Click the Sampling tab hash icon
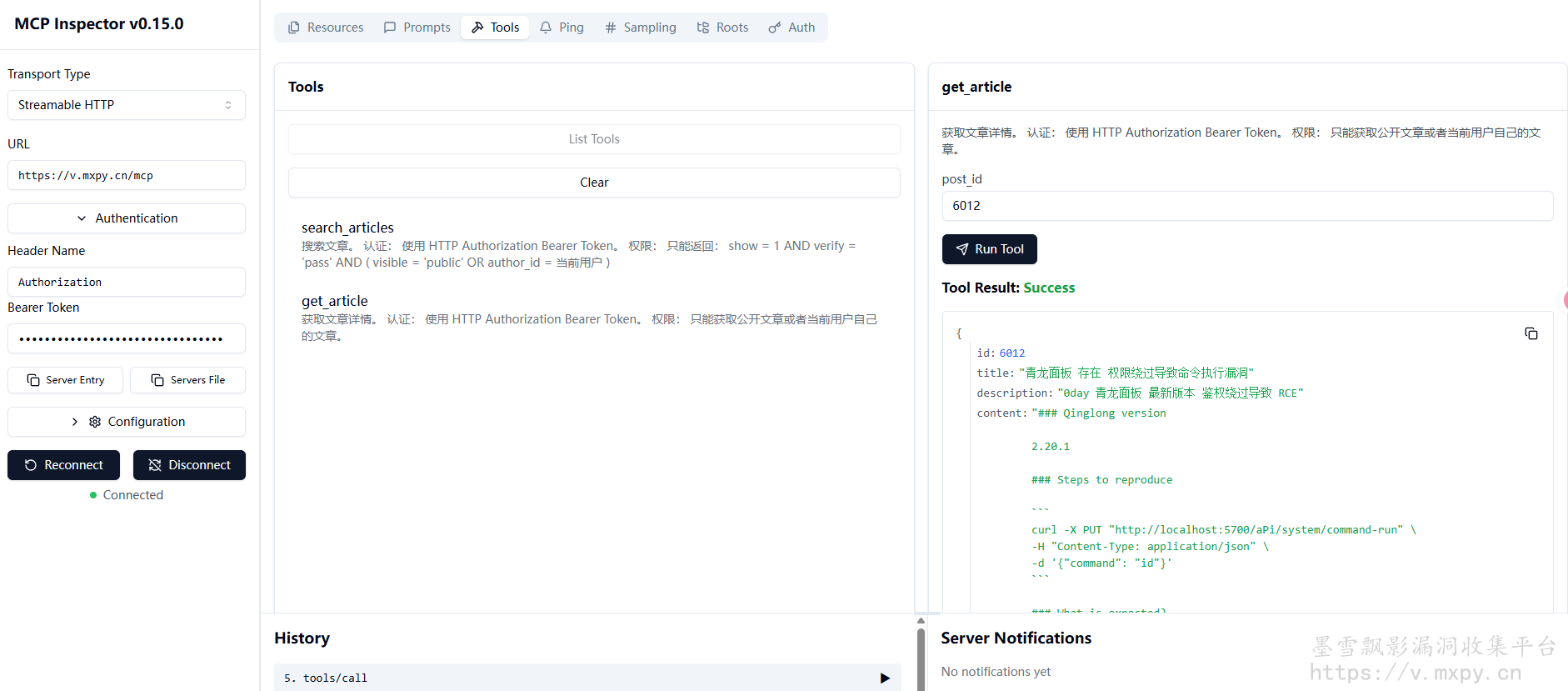1568x691 pixels. pos(611,28)
